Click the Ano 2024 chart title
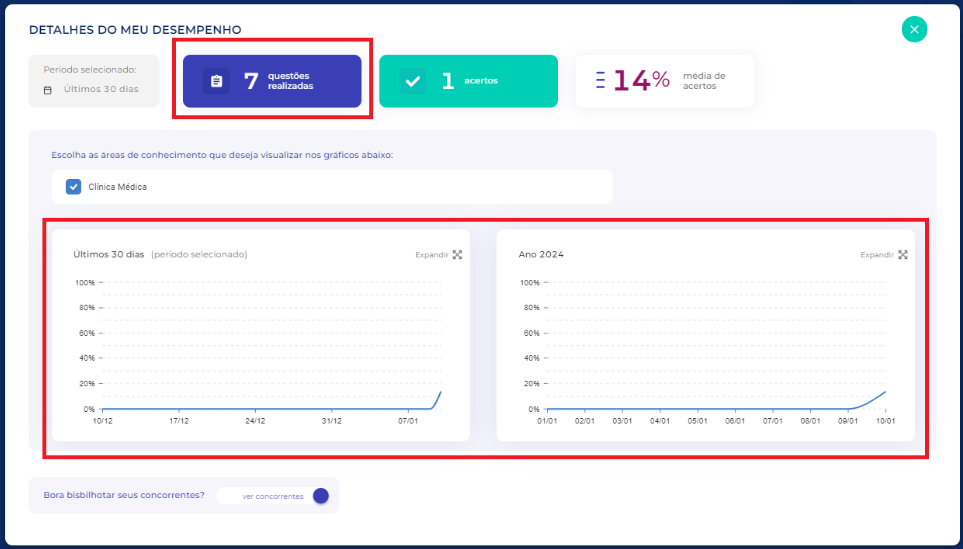Image resolution: width=963 pixels, height=549 pixels. pyautogui.click(x=541, y=254)
